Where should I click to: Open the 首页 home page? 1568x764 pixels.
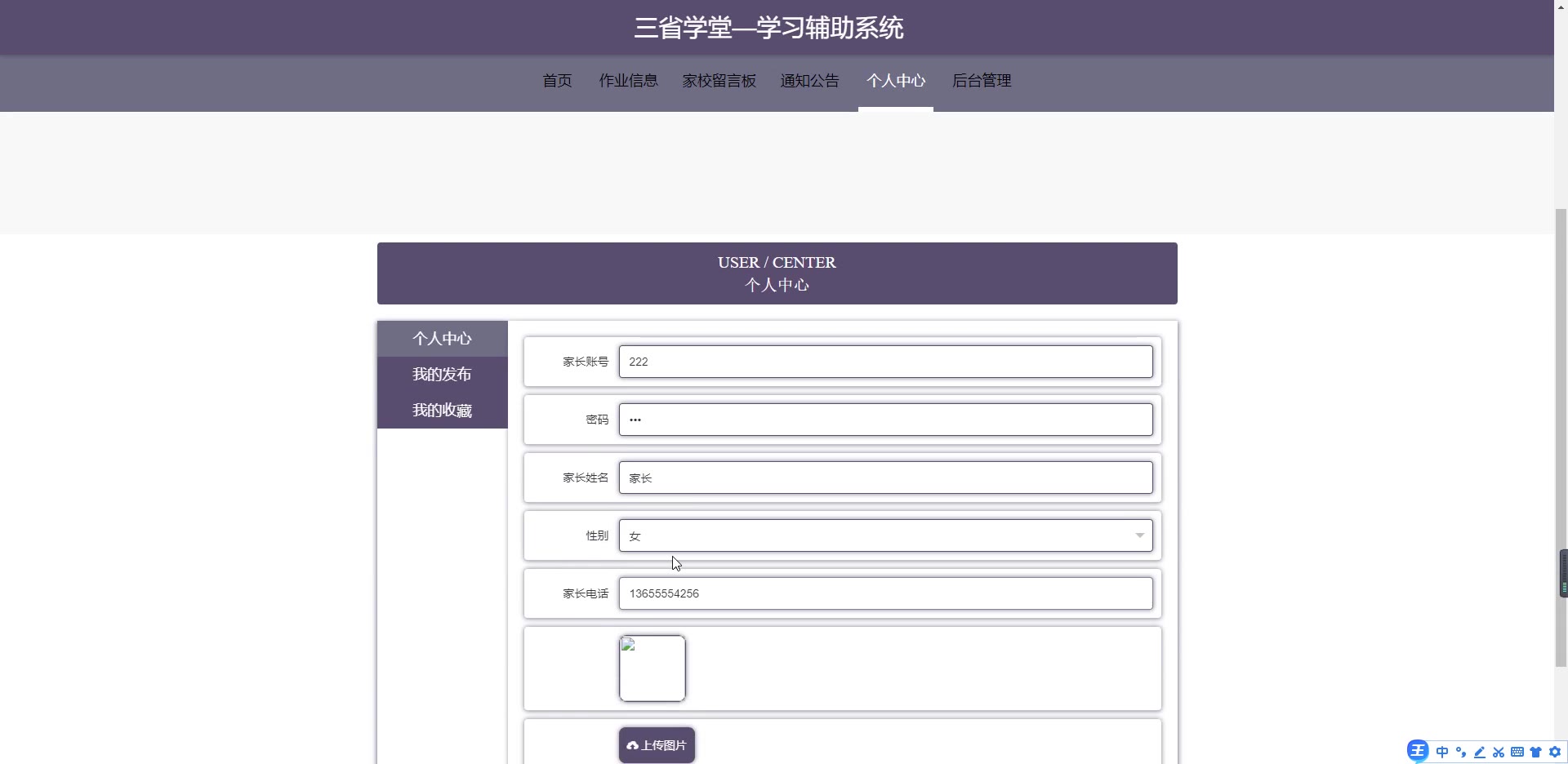click(557, 81)
